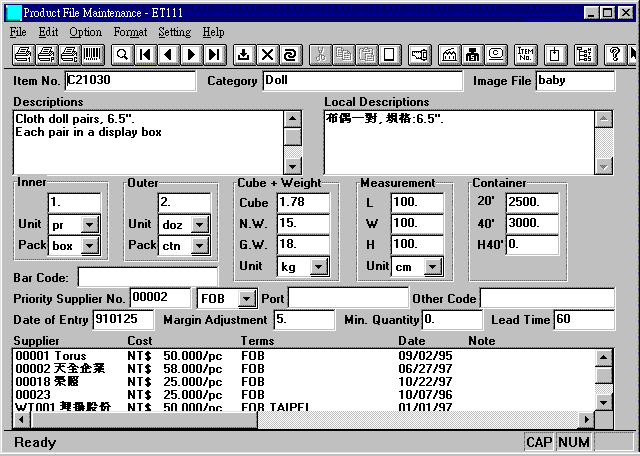Screen dimensions: 640x456
Task: Jump to the first record
Action: pyautogui.click(x=144, y=54)
